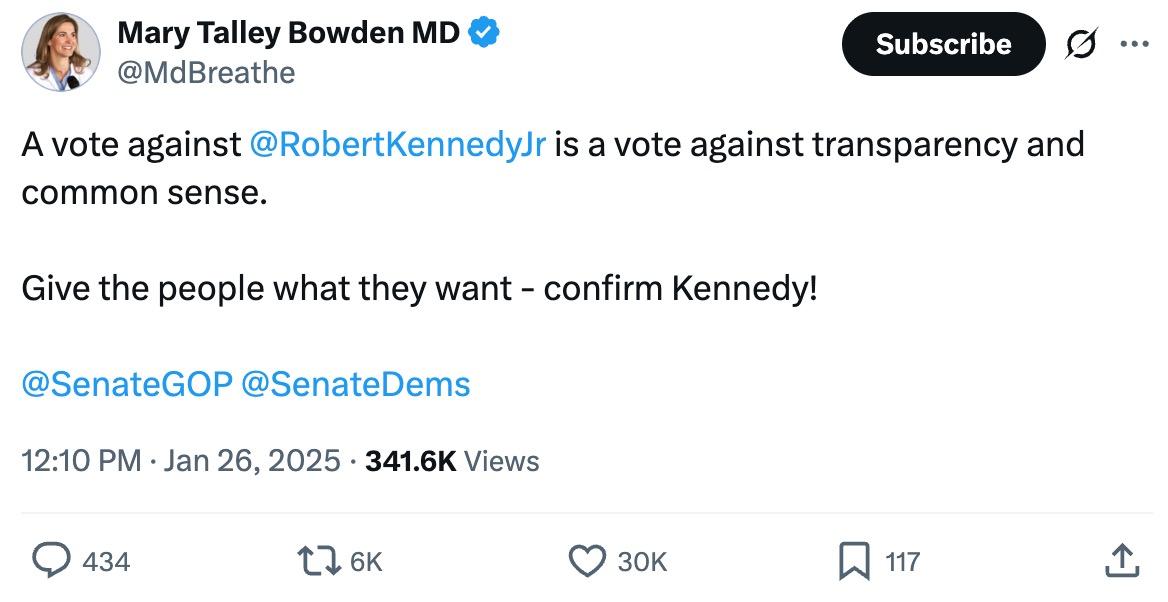Click the 30K likes count

(641, 562)
